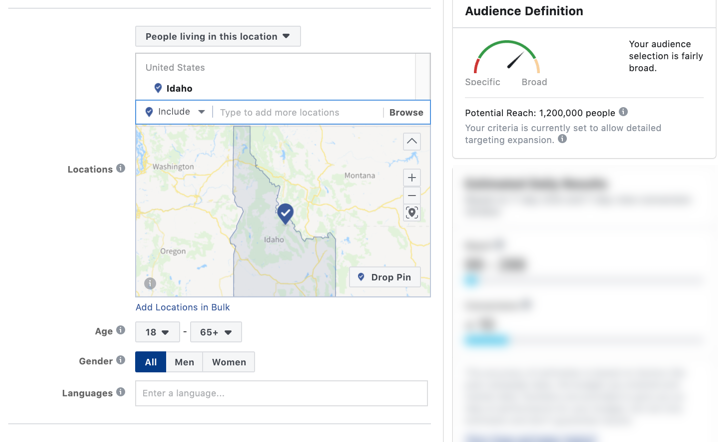Open Add Locations in Bulk link

[183, 307]
